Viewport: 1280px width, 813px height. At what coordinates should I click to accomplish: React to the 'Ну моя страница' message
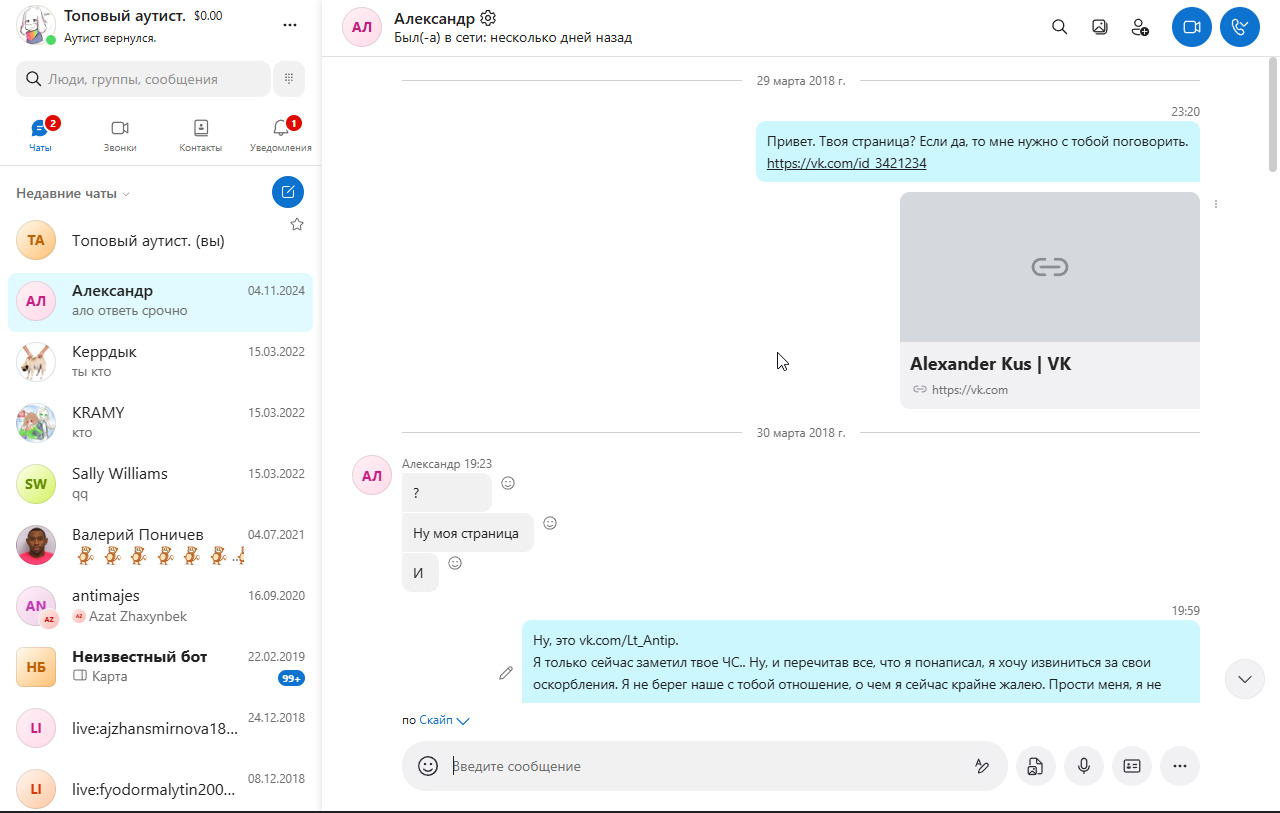550,523
